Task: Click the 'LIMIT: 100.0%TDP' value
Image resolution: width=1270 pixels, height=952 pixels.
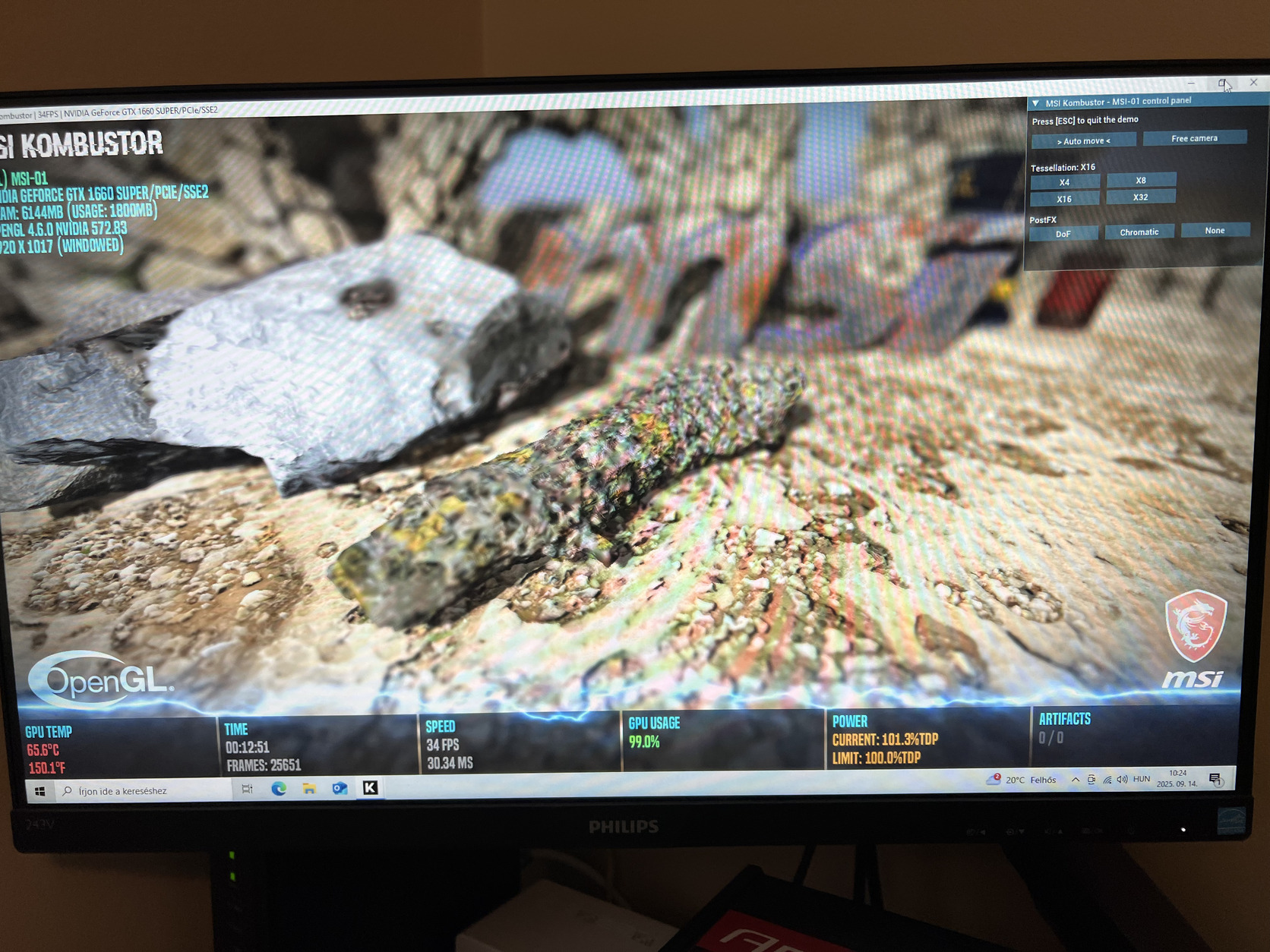Action: (x=877, y=758)
